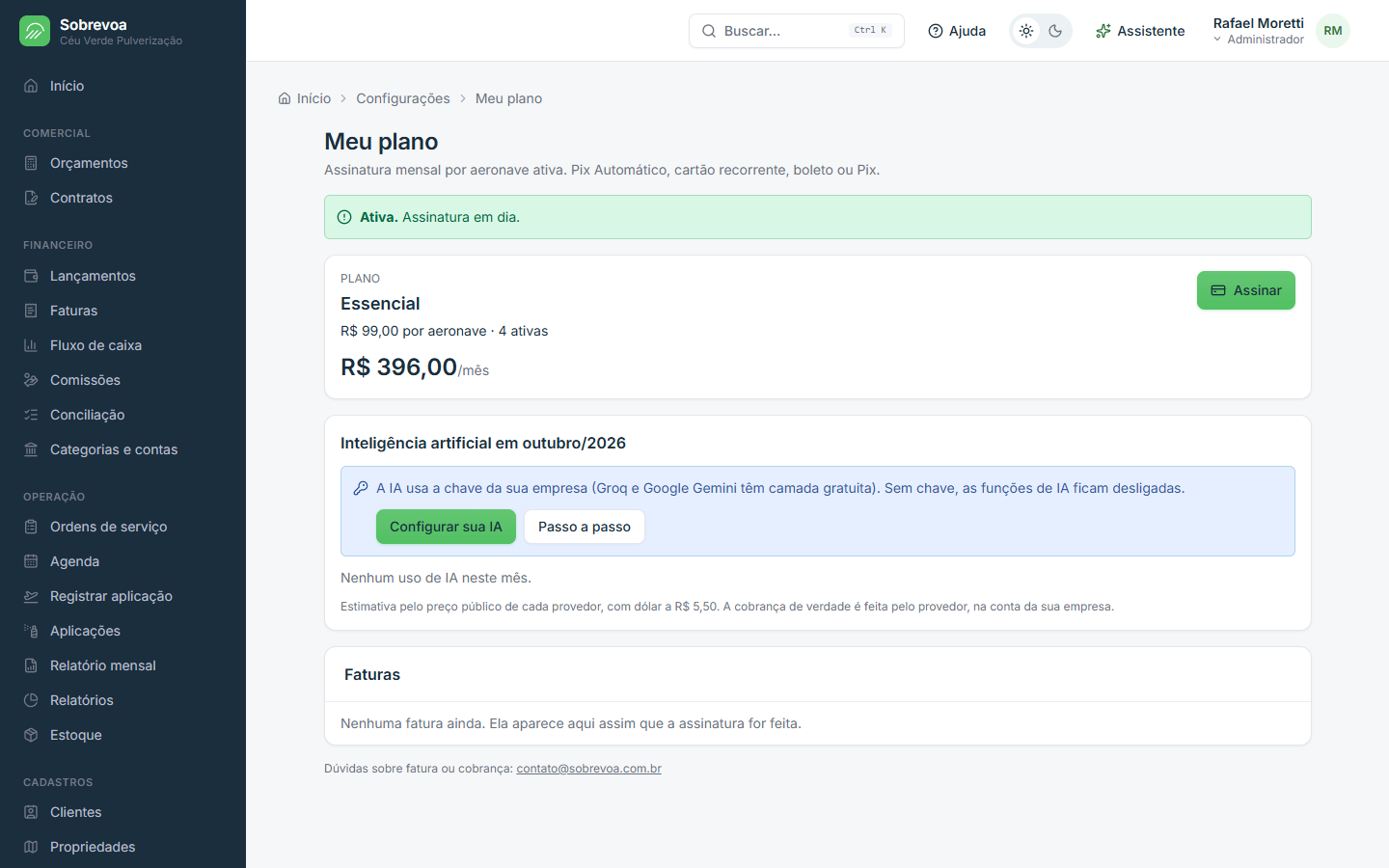
Task: Open Configurações in the breadcrumb
Action: [403, 98]
